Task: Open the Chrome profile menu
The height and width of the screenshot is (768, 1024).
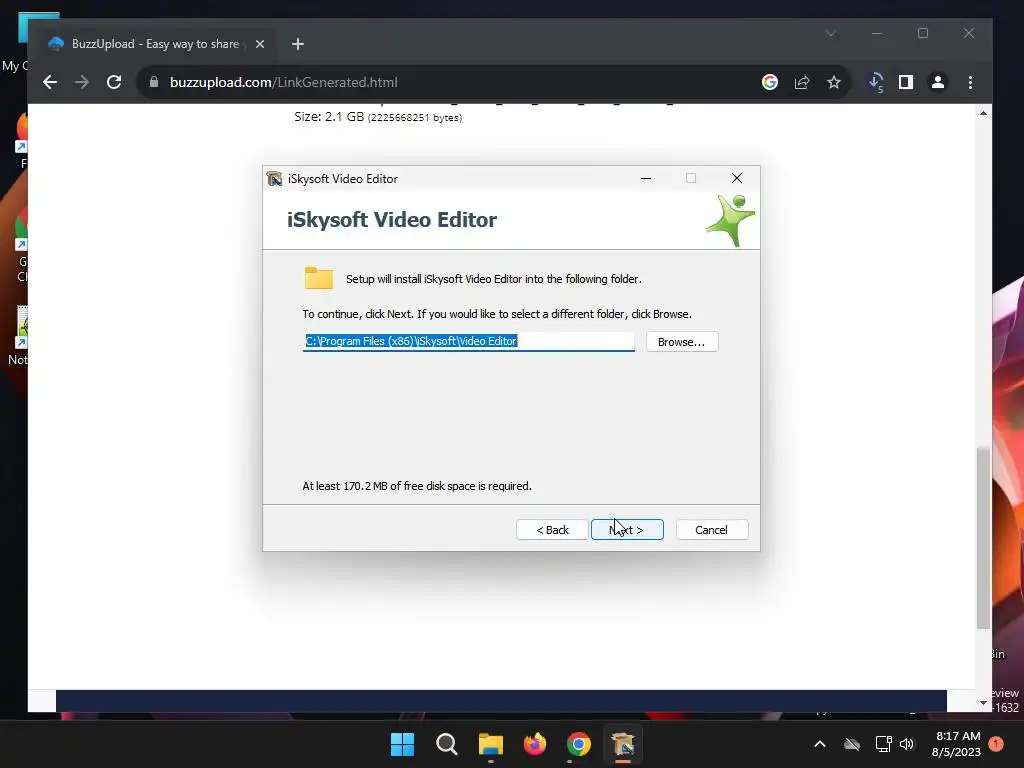Action: pyautogui.click(x=938, y=82)
